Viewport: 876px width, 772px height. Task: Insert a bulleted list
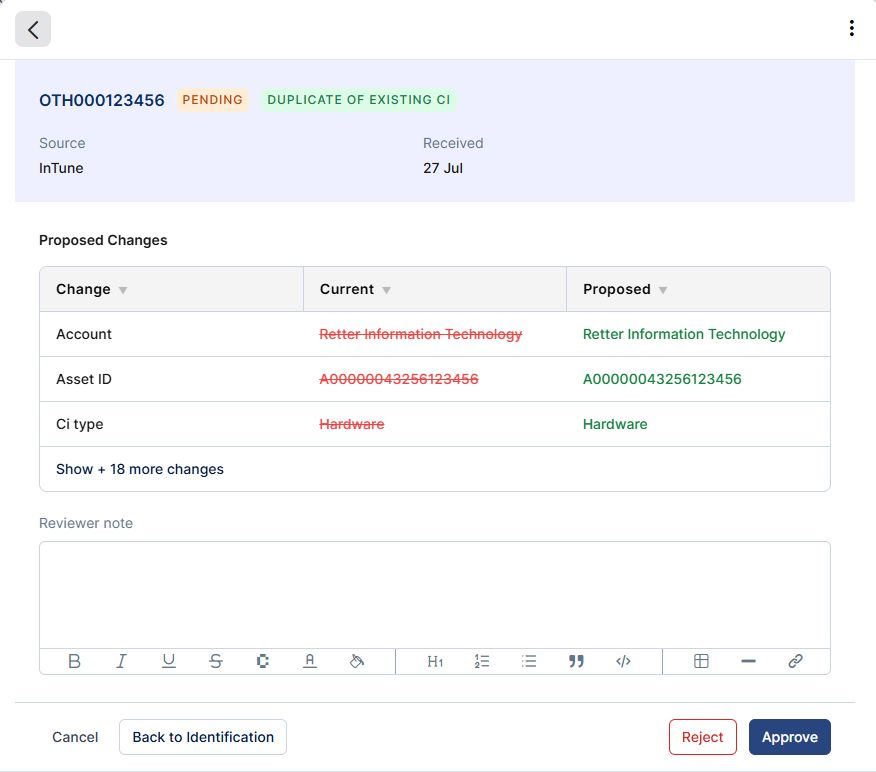pos(529,661)
